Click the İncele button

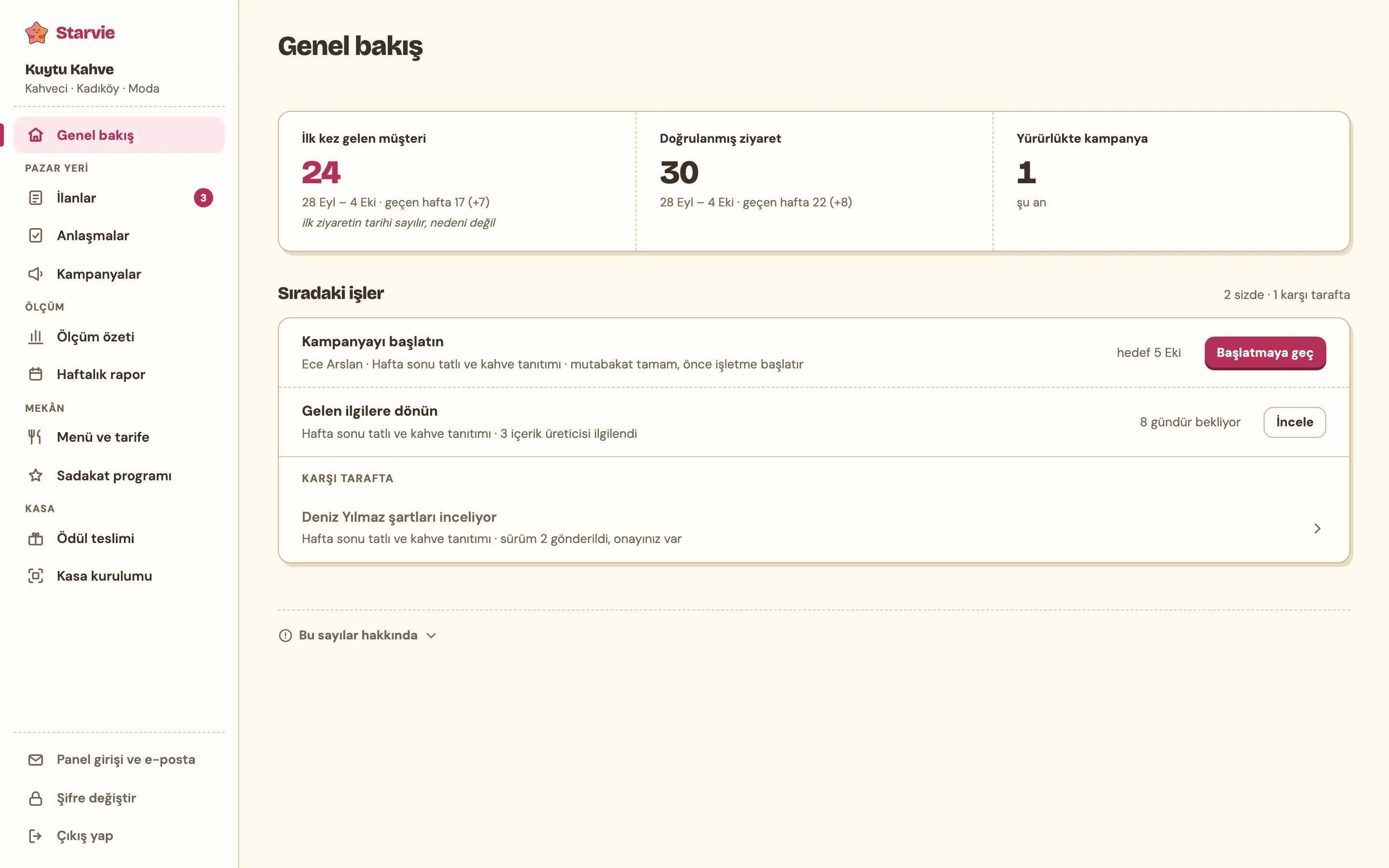click(1294, 422)
